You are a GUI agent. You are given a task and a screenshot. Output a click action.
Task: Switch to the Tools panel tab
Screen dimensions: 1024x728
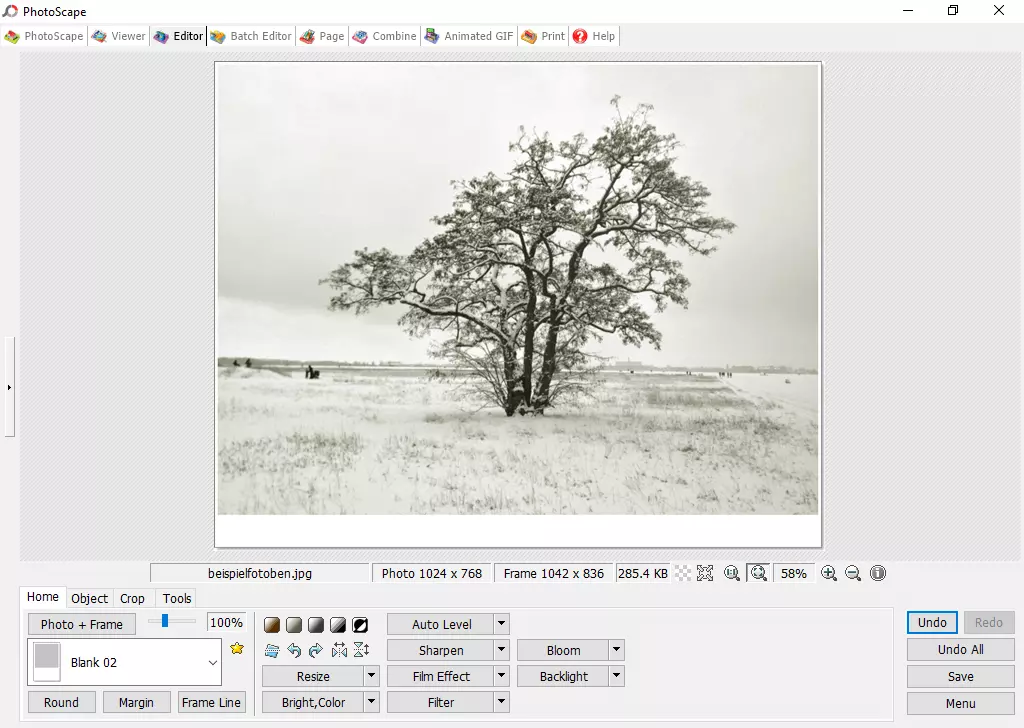(177, 598)
